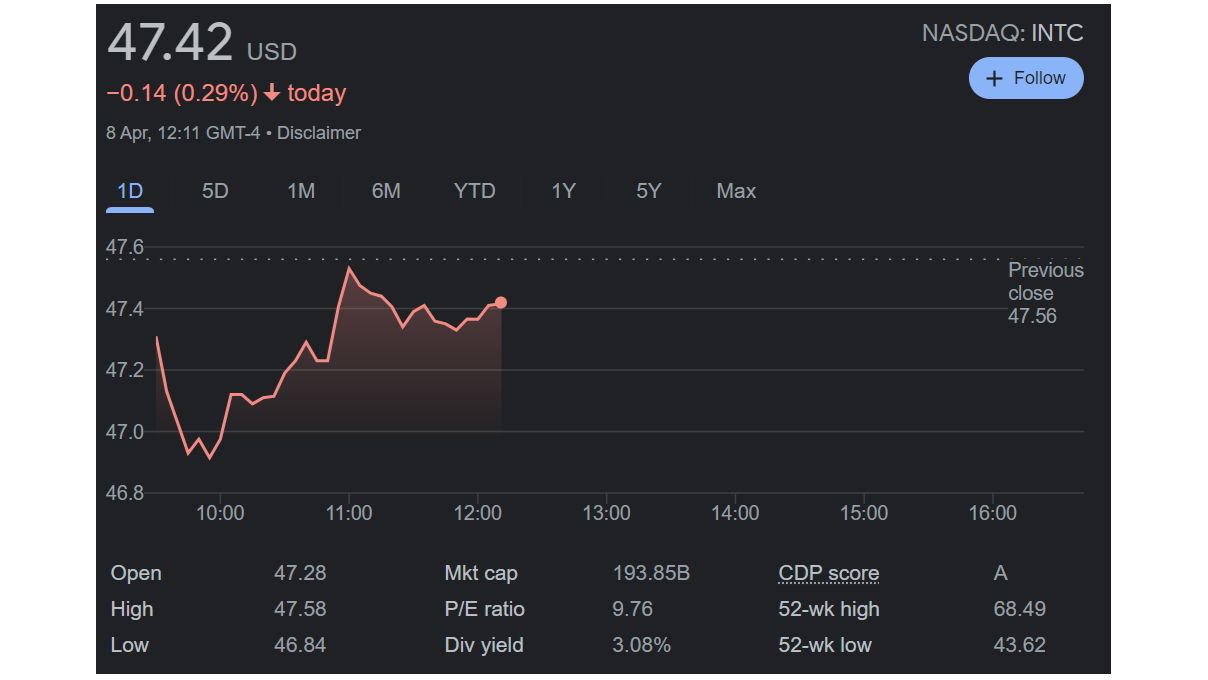Click the current price marker dot on chart
The height and width of the screenshot is (680, 1208).
point(501,302)
